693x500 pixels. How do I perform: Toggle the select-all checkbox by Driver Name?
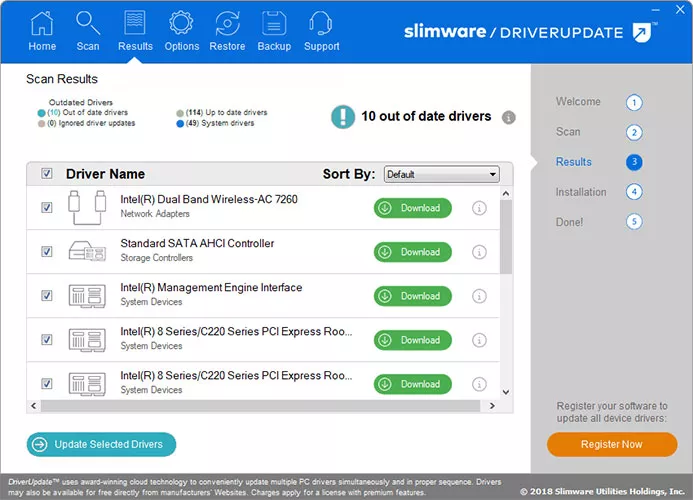46,173
